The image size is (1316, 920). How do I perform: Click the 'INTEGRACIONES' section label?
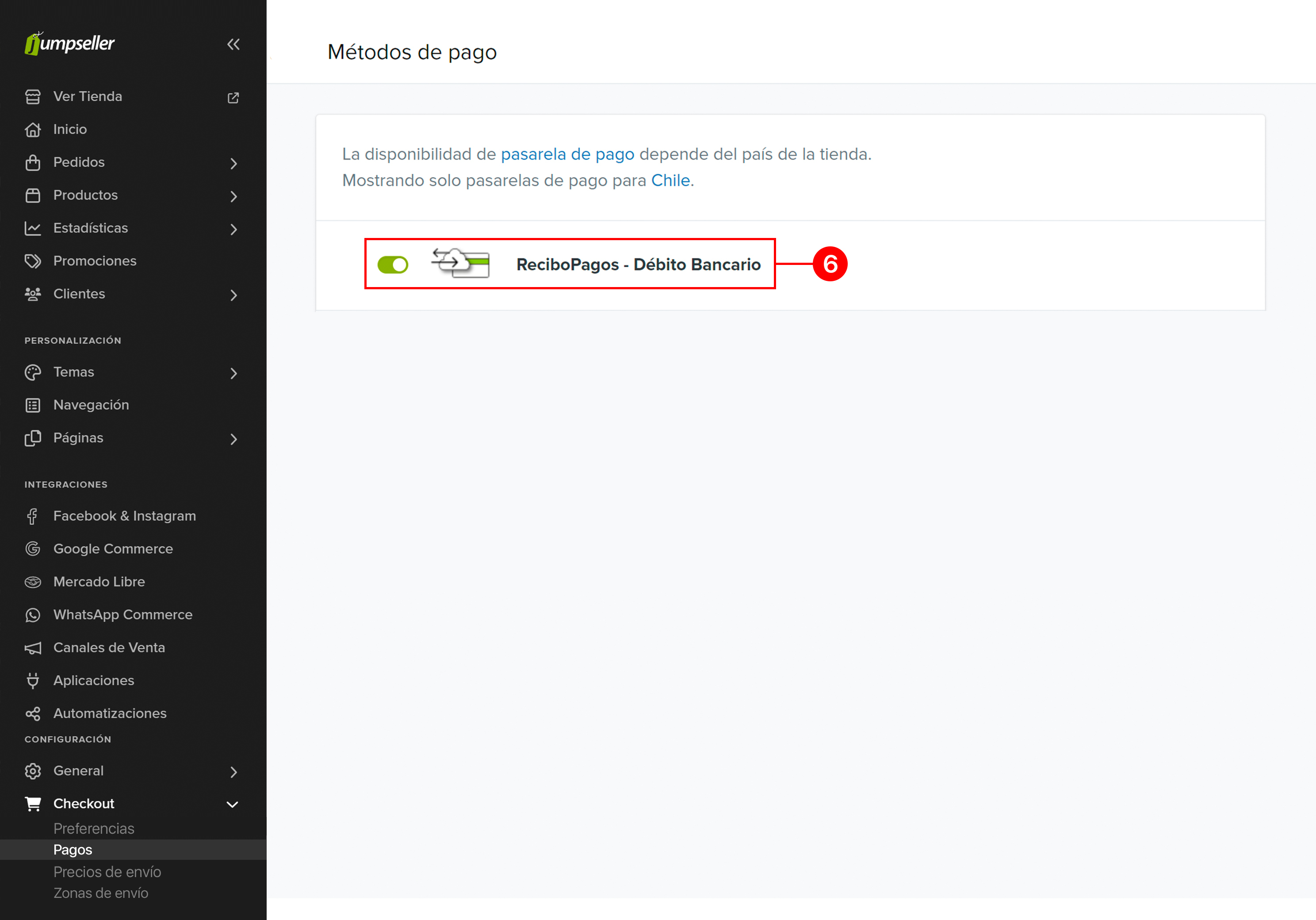(x=66, y=485)
